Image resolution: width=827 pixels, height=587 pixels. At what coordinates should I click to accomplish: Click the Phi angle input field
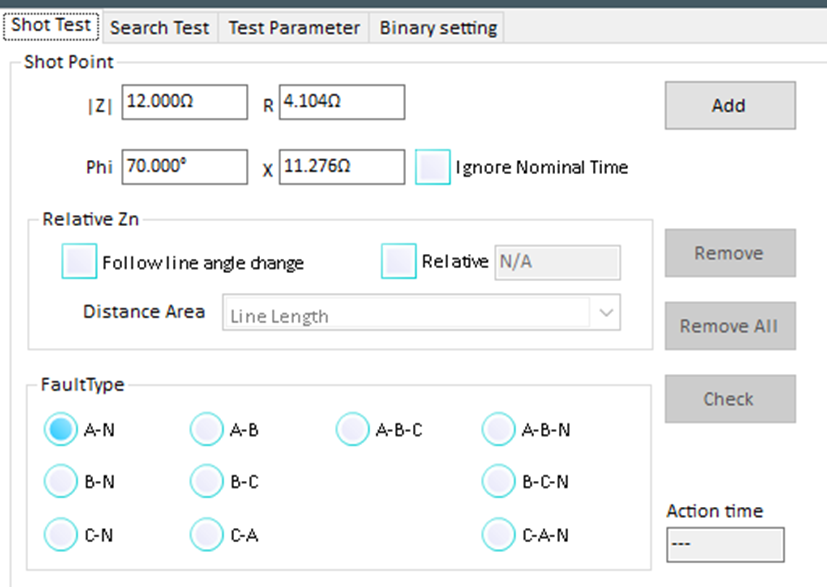[x=184, y=167]
